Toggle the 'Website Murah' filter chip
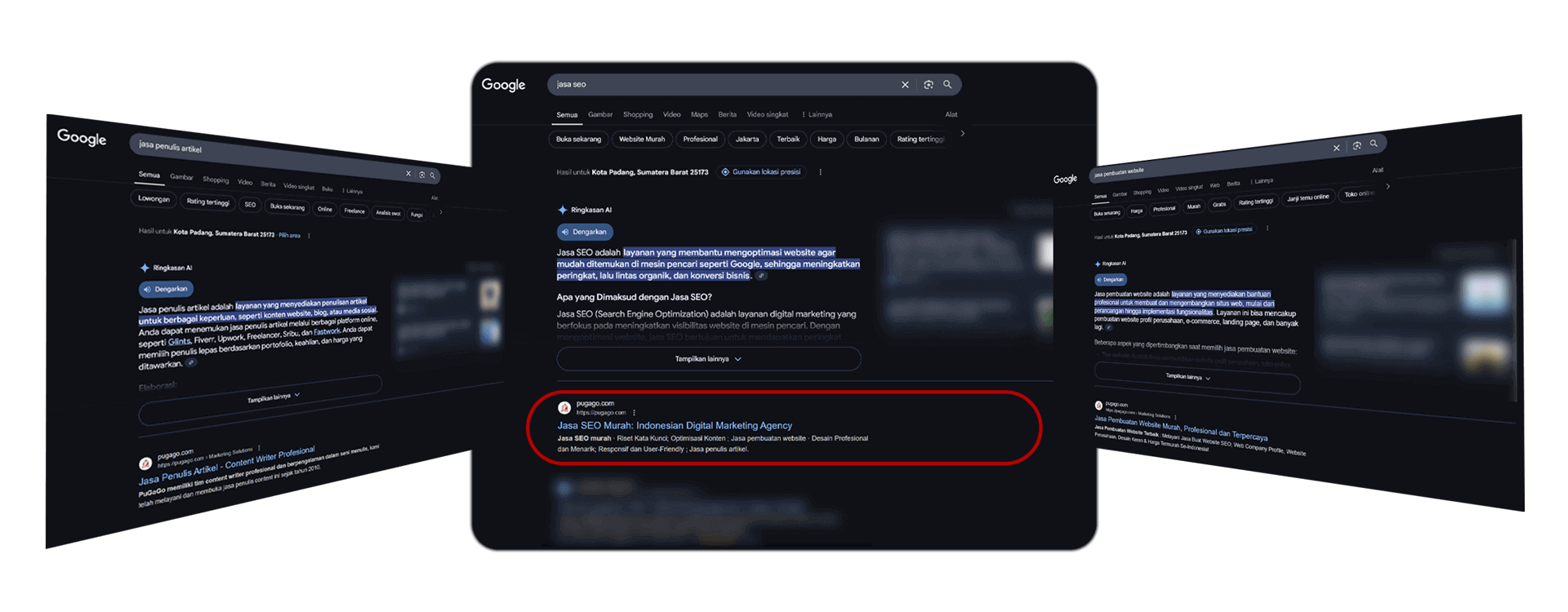1568x612 pixels. point(642,140)
